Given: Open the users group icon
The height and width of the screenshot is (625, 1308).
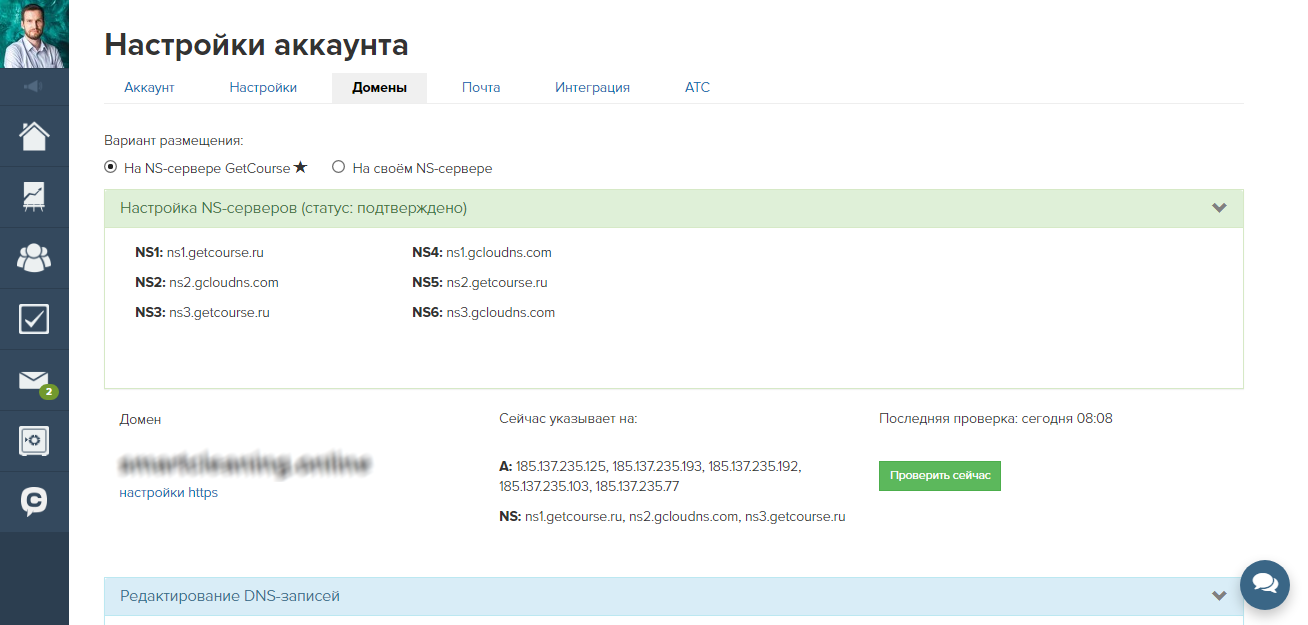Looking at the screenshot, I should point(34,258).
